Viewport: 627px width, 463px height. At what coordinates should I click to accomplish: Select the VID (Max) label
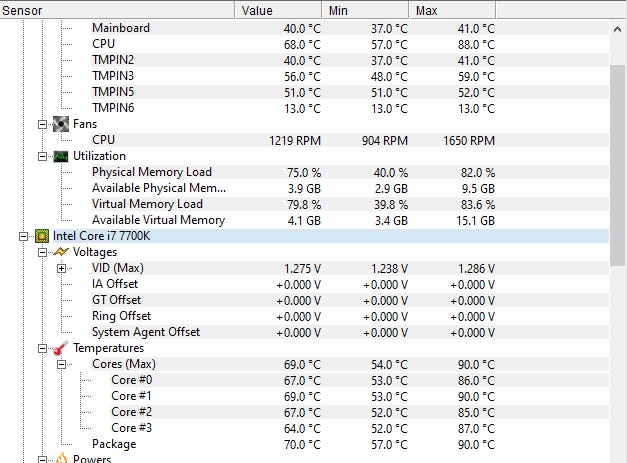pyautogui.click(x=118, y=268)
